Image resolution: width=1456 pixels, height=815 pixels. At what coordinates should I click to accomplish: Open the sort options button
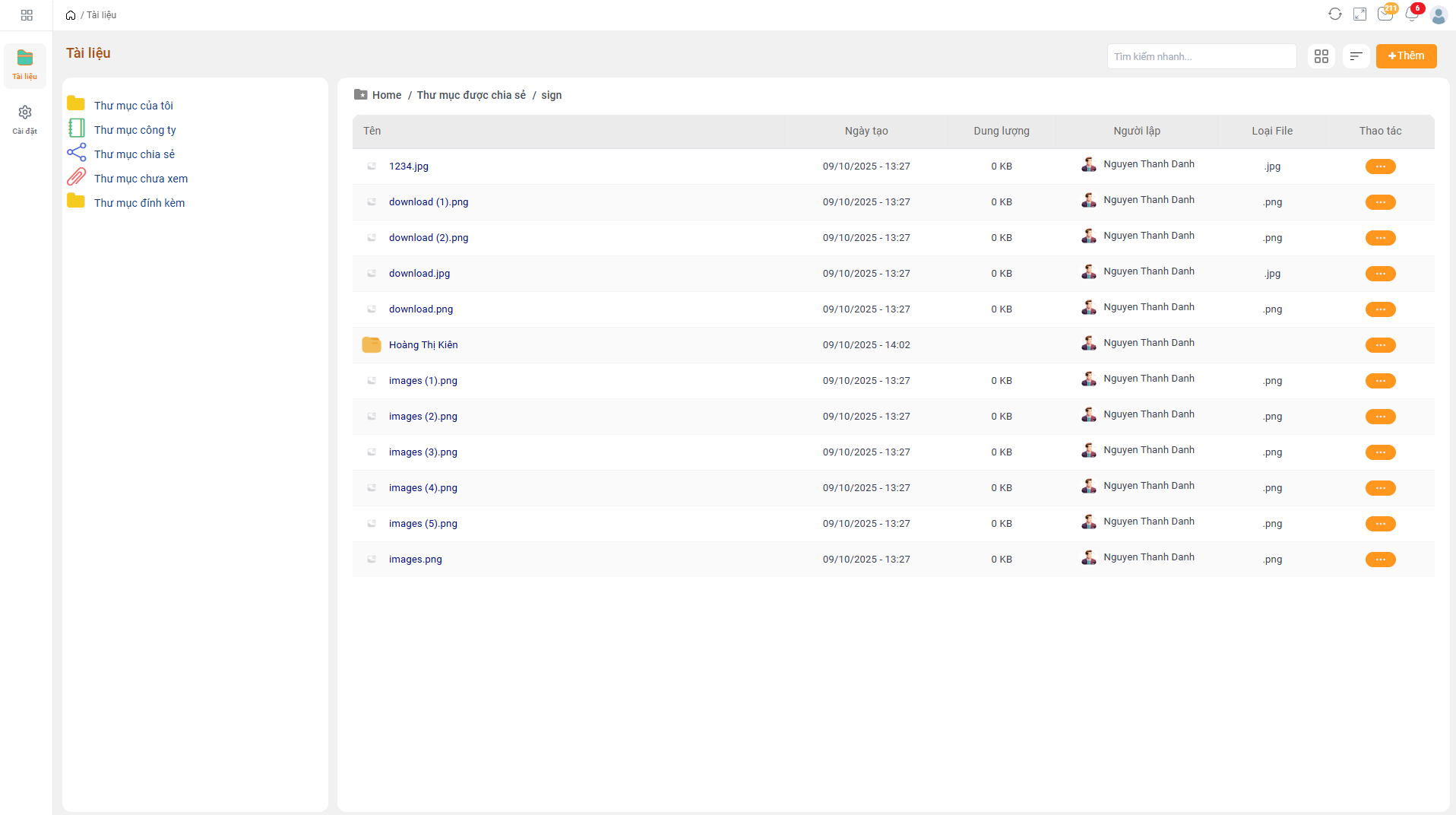pyautogui.click(x=1356, y=56)
